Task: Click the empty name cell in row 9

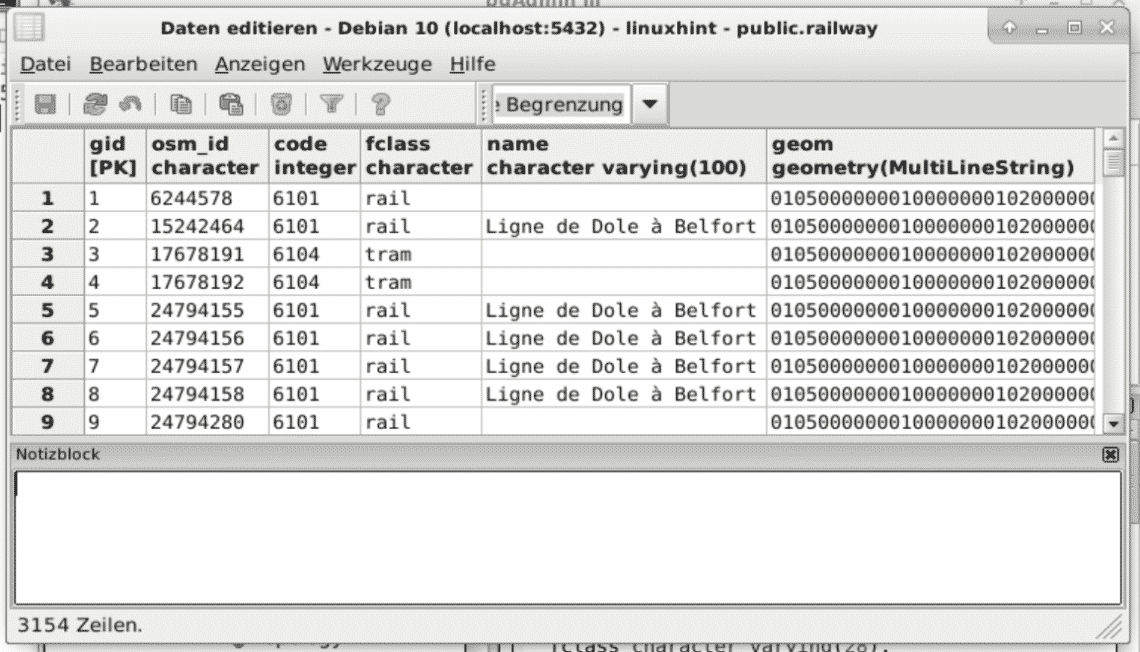Action: click(x=623, y=422)
